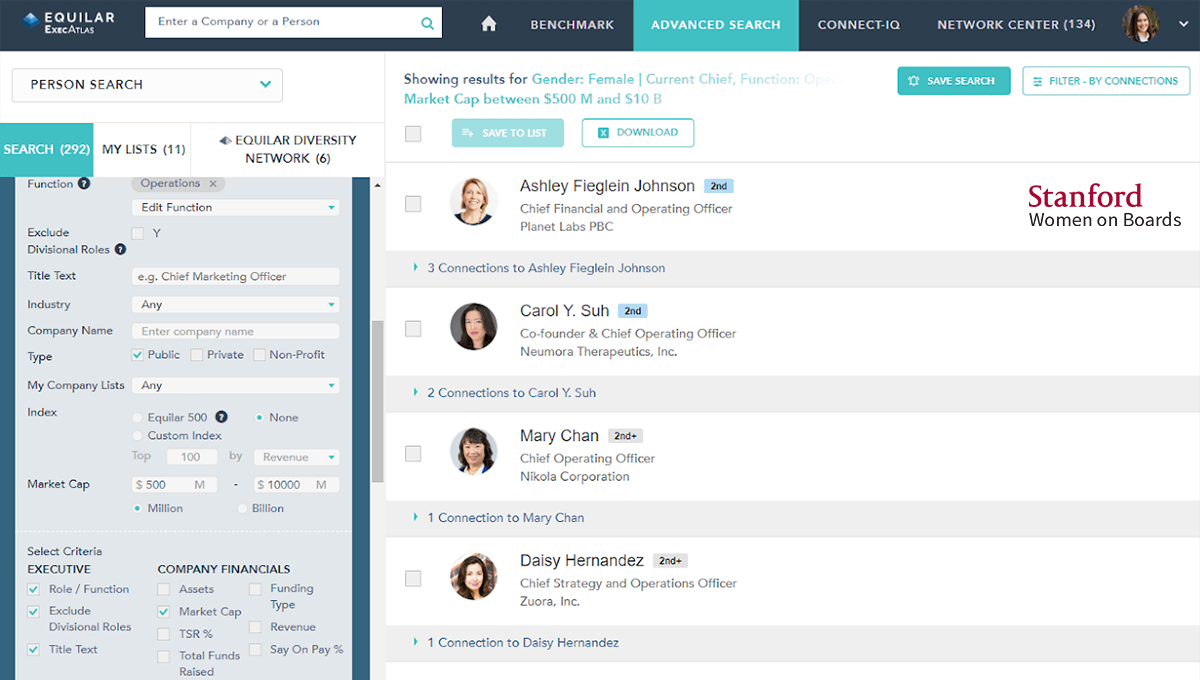Open the Benchmark menu item
The image size is (1200, 680).
pos(573,25)
